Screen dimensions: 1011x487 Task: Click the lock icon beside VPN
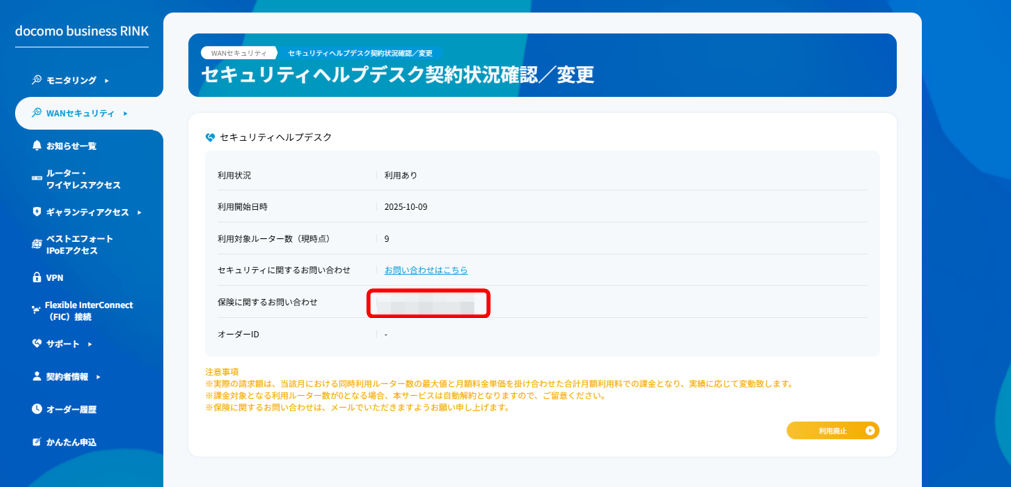click(37, 277)
